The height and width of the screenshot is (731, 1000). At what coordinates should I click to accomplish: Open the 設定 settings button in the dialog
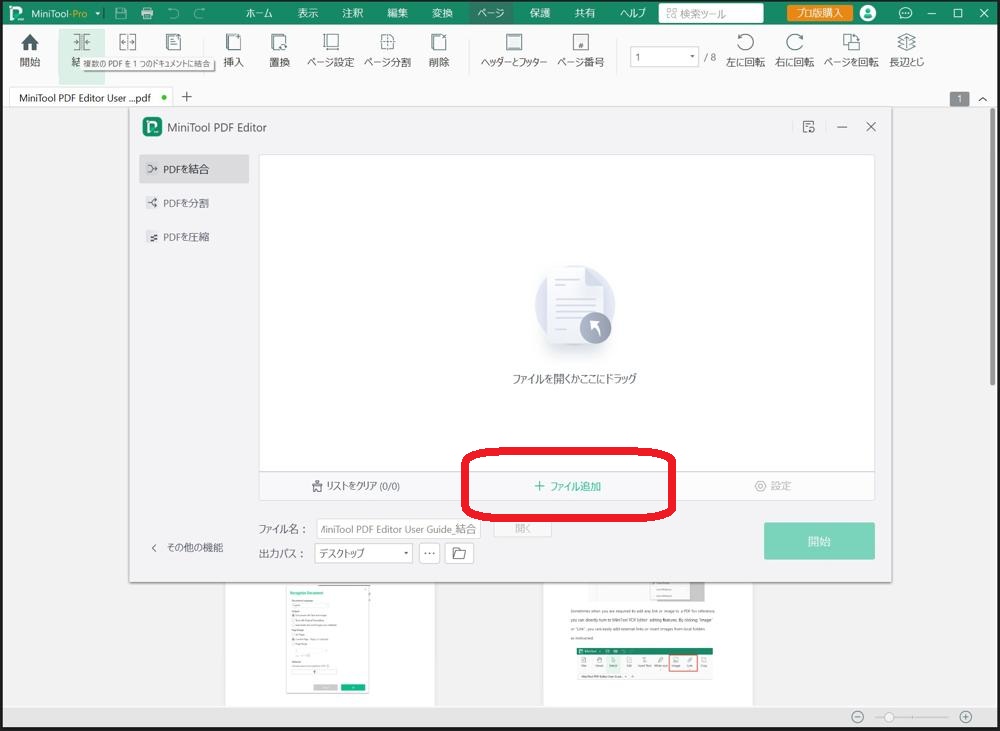[772, 486]
